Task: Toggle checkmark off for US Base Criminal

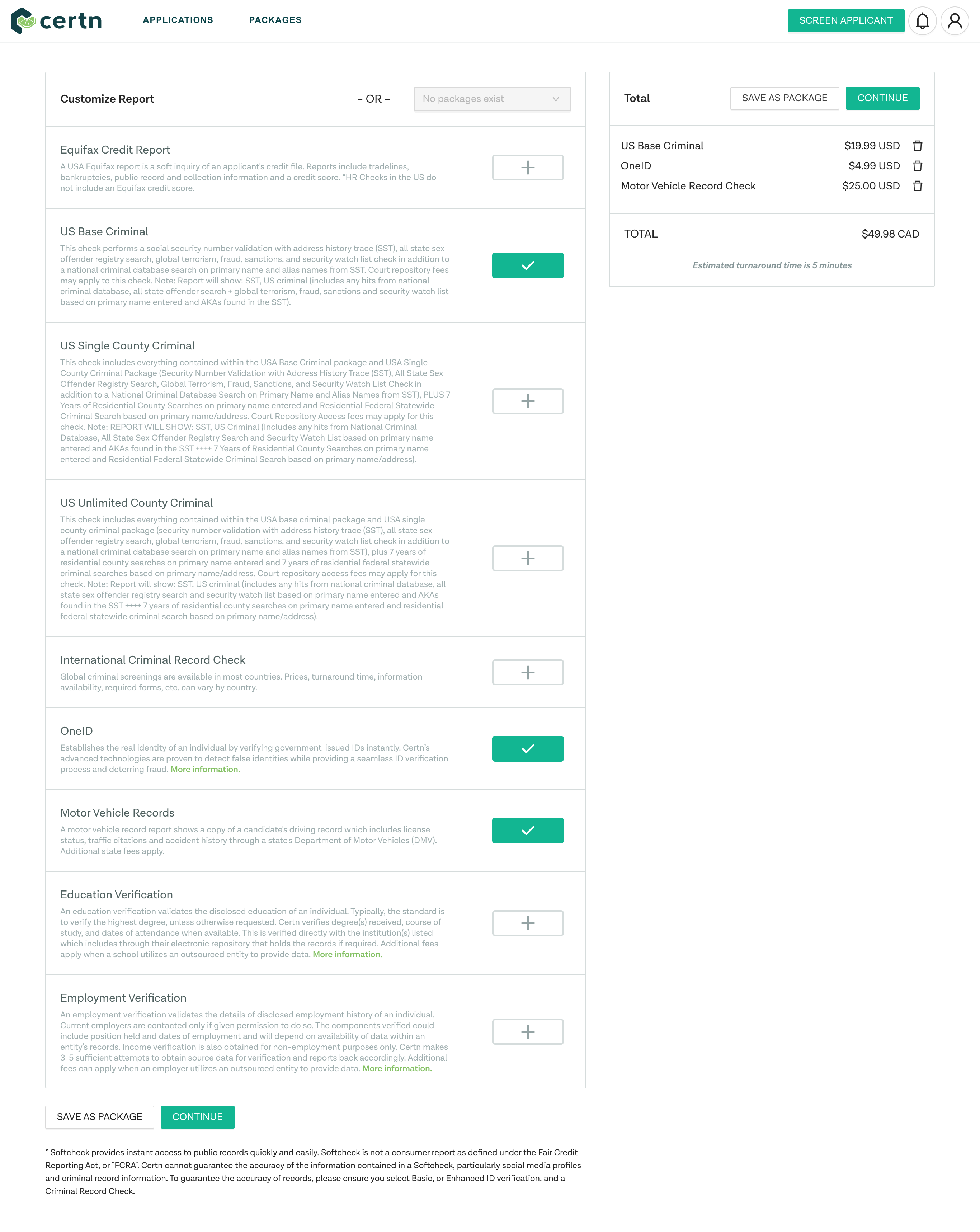Action: point(528,265)
